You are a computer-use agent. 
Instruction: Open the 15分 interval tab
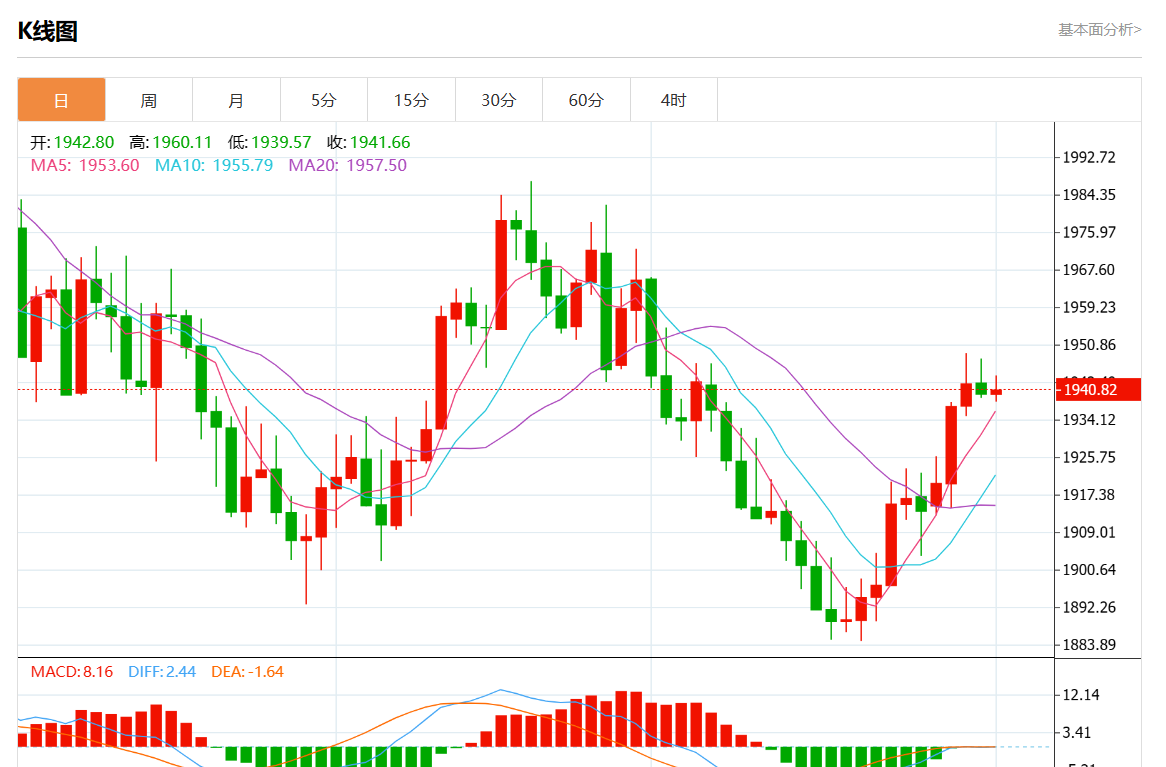point(411,100)
